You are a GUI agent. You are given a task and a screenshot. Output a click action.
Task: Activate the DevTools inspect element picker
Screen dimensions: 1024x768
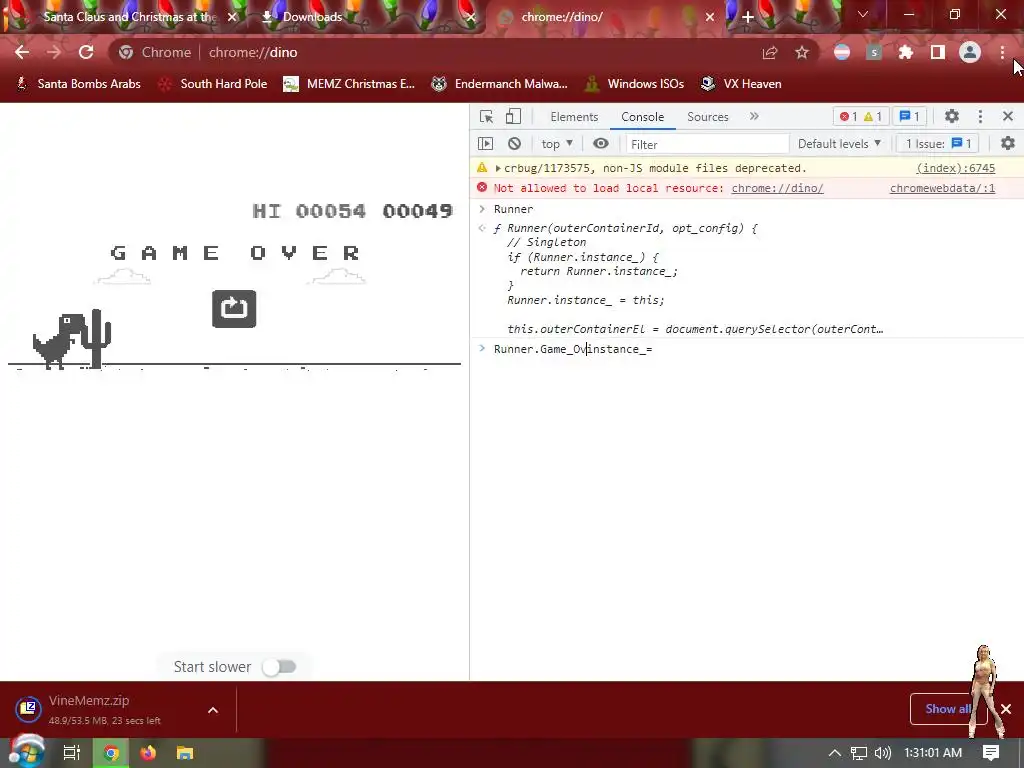click(487, 117)
